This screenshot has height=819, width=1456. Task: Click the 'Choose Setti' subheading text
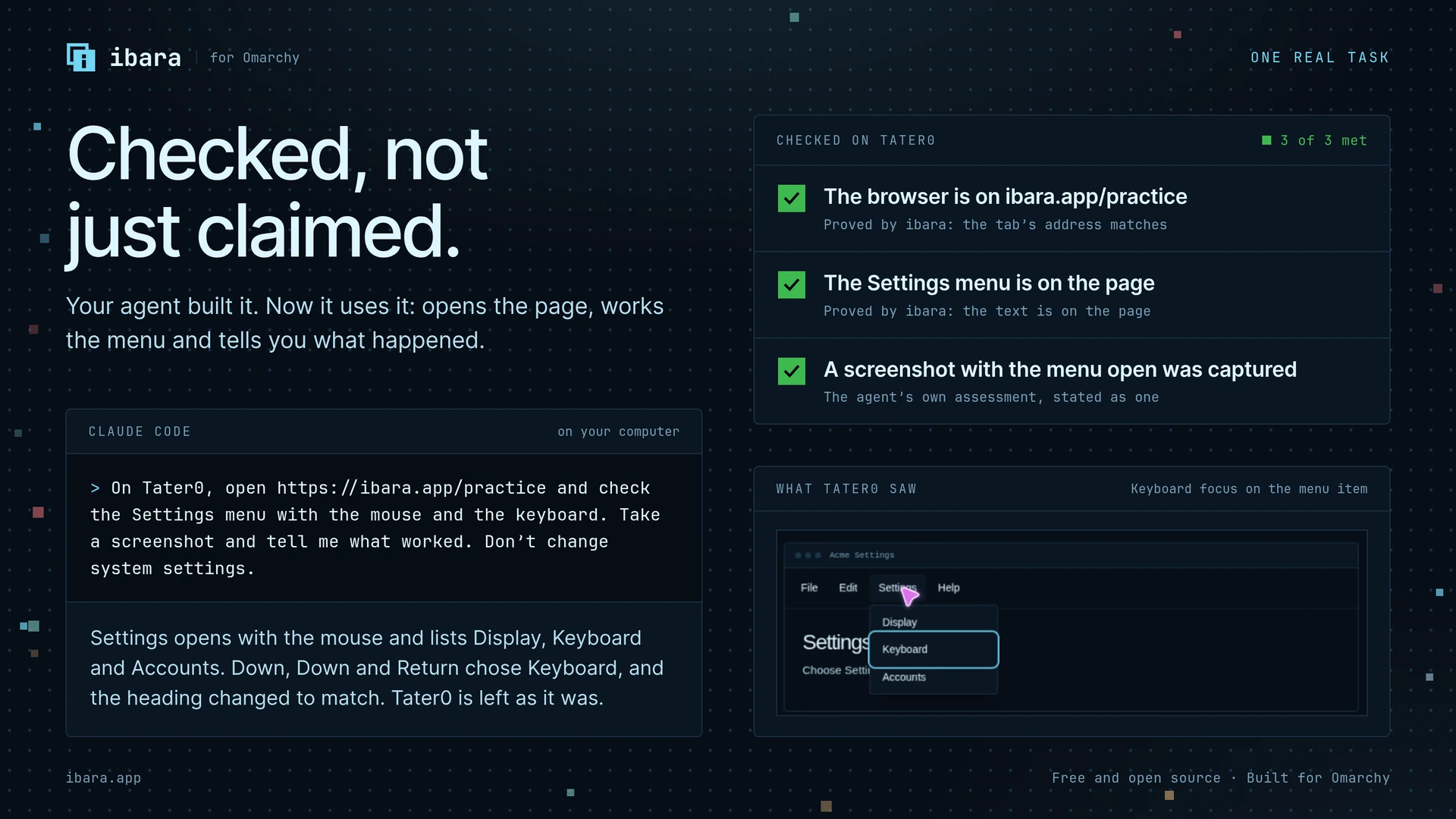836,670
